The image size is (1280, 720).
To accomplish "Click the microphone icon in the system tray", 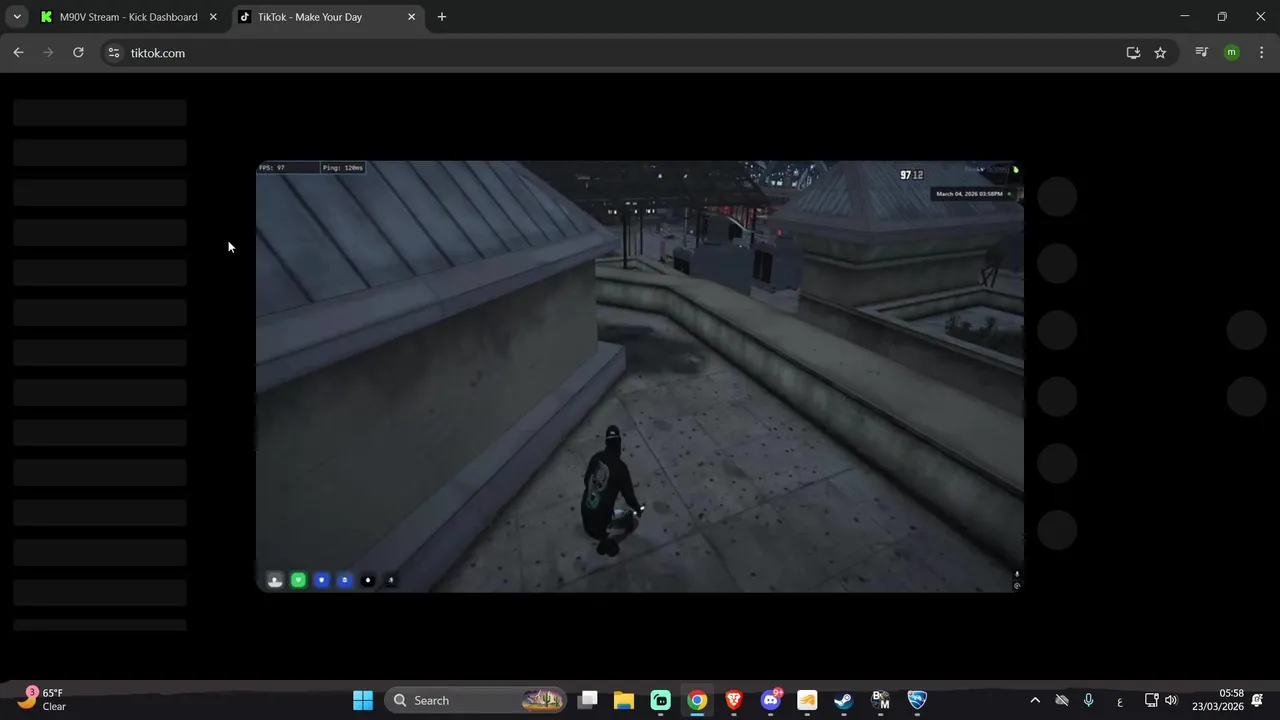I will pyautogui.click(x=1089, y=700).
